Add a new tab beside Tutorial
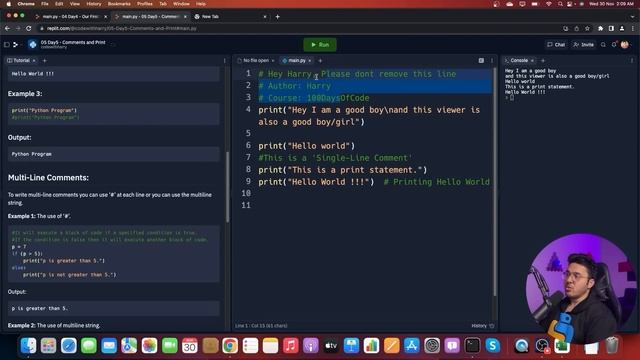 (44, 60)
